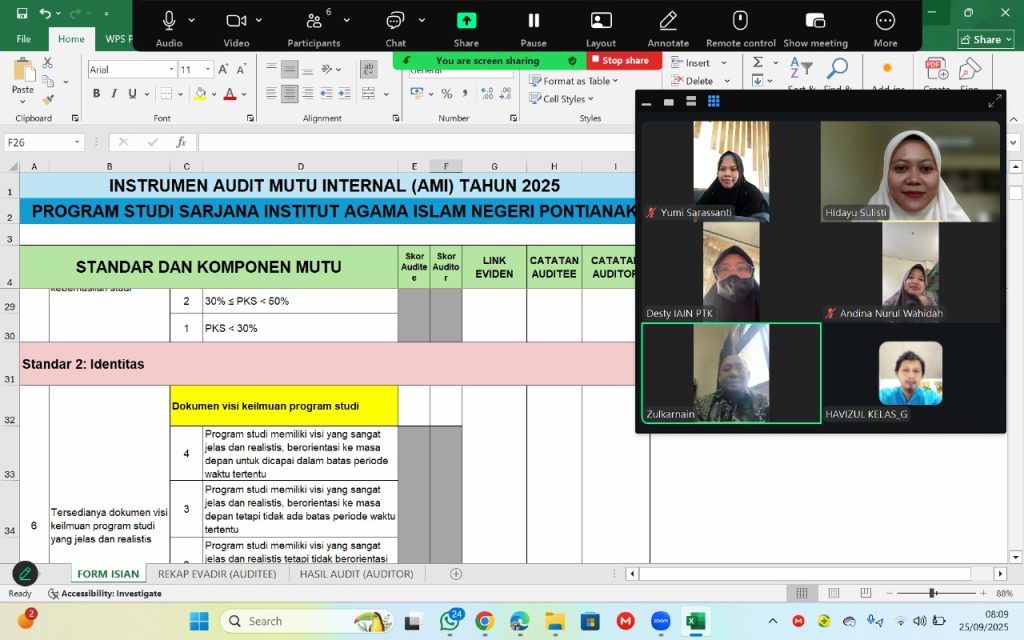This screenshot has height=640, width=1024.
Task: Switch video panel to grid view
Action: tap(714, 101)
